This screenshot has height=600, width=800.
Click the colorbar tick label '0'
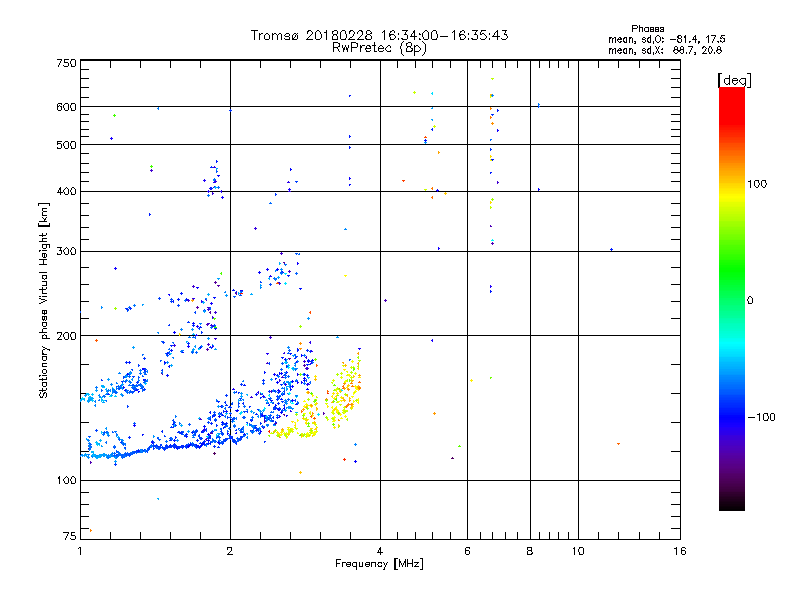[750, 301]
